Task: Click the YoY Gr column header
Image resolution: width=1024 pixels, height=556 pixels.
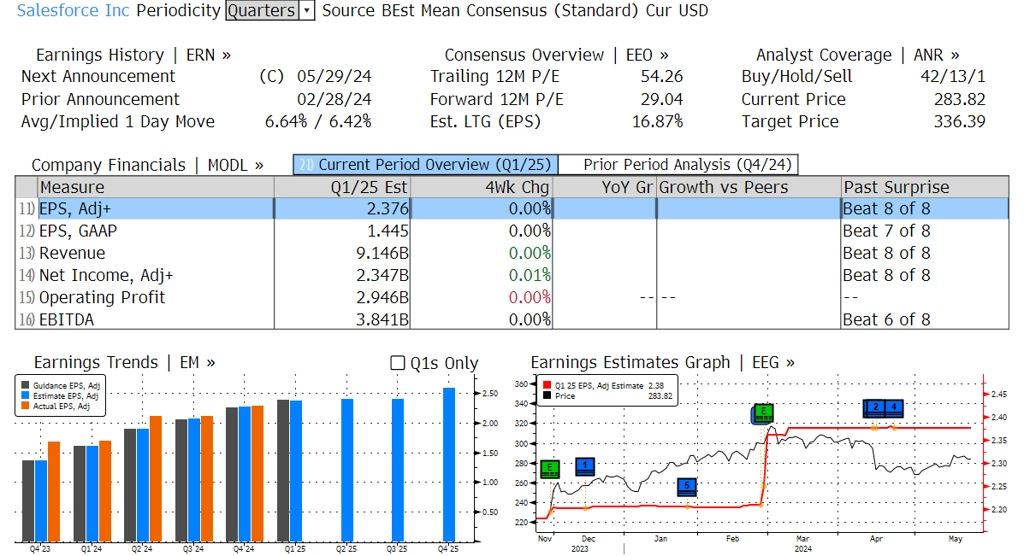Action: click(x=605, y=187)
